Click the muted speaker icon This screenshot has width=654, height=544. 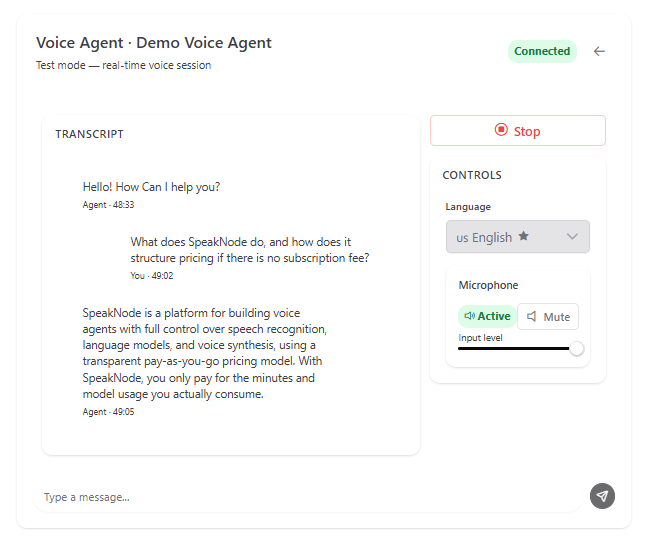[x=531, y=317]
